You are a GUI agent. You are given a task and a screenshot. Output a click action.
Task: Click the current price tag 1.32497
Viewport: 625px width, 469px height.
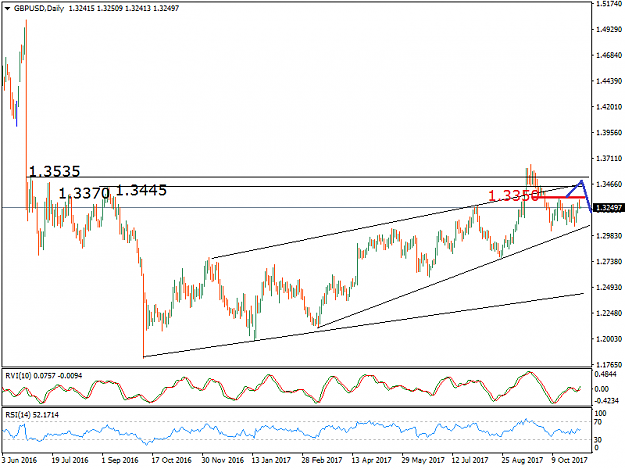click(x=608, y=208)
